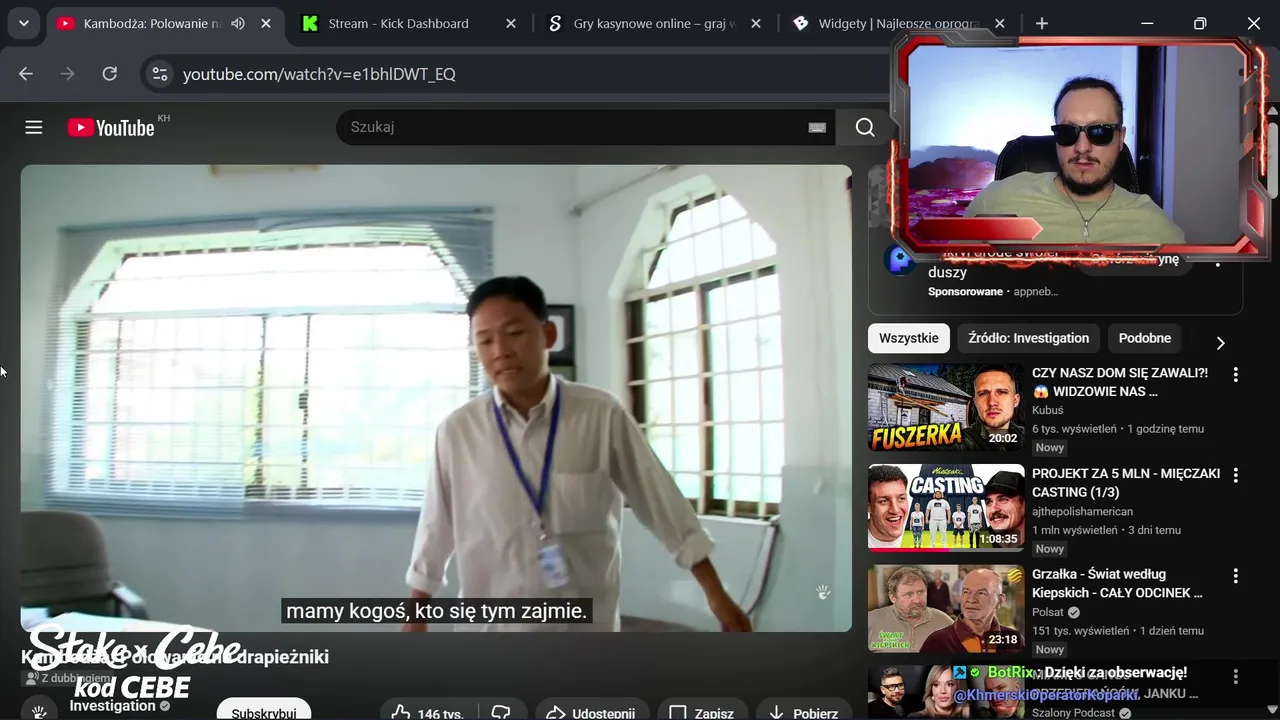This screenshot has height=720, width=1280.
Task: Click the subtitle text mamy kogoś
Action: [436, 610]
